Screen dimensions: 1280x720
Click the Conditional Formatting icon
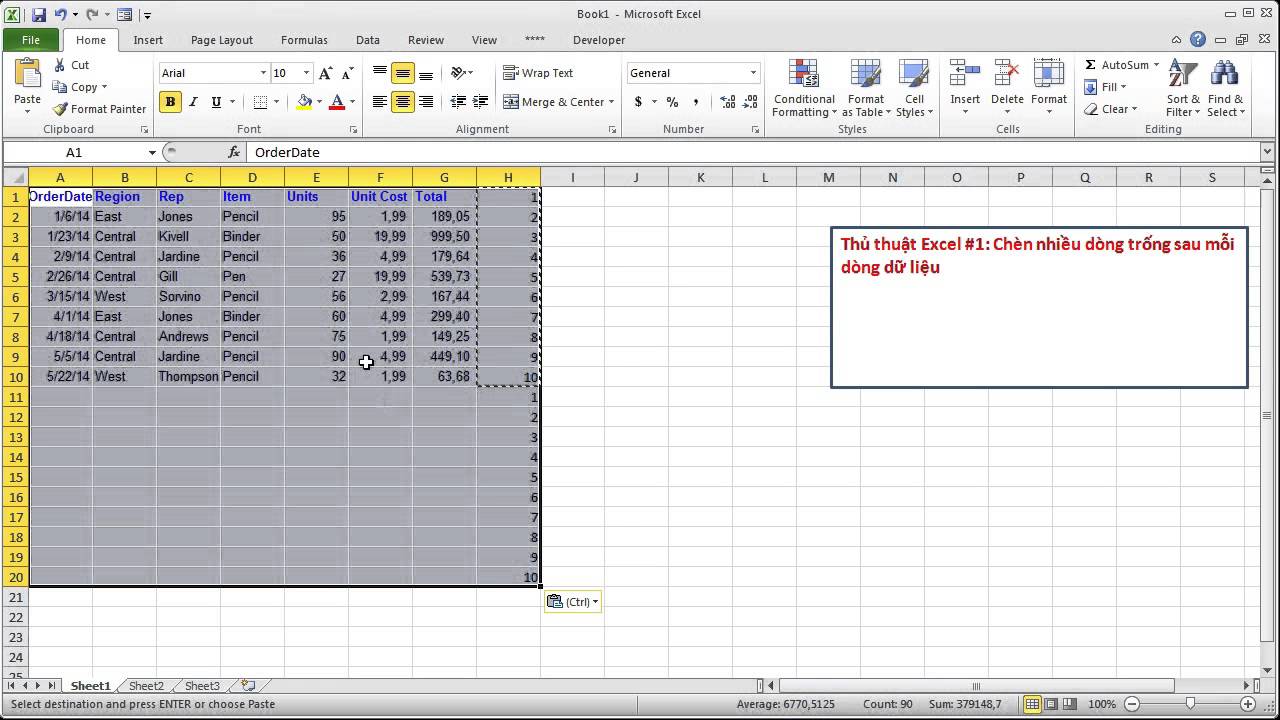pyautogui.click(x=803, y=75)
